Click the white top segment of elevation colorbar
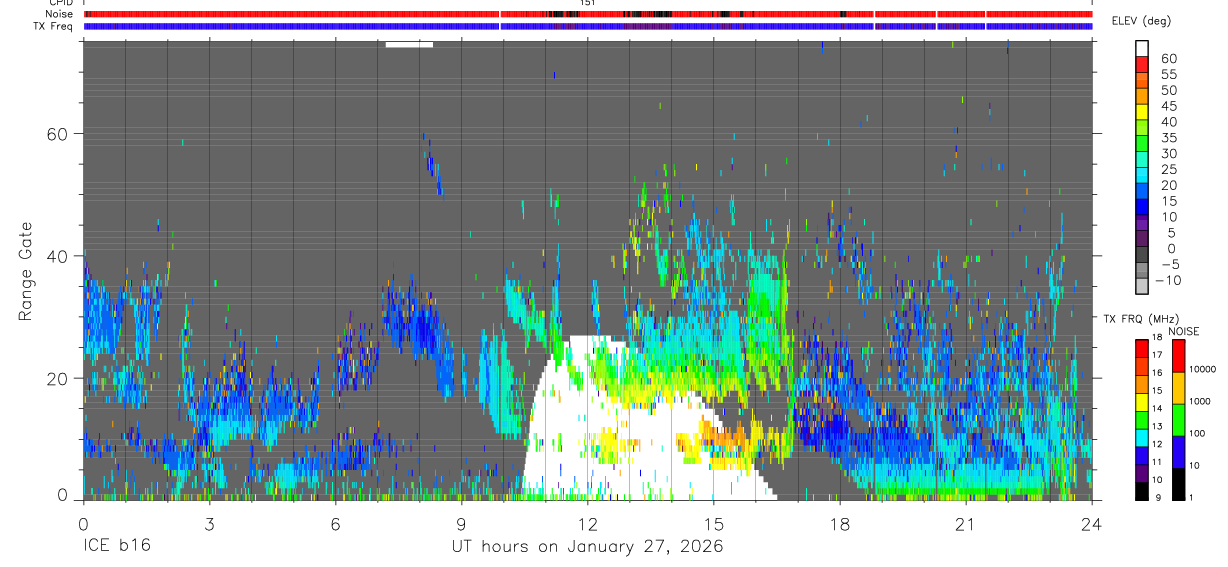1228x567 pixels. (x=1142, y=48)
